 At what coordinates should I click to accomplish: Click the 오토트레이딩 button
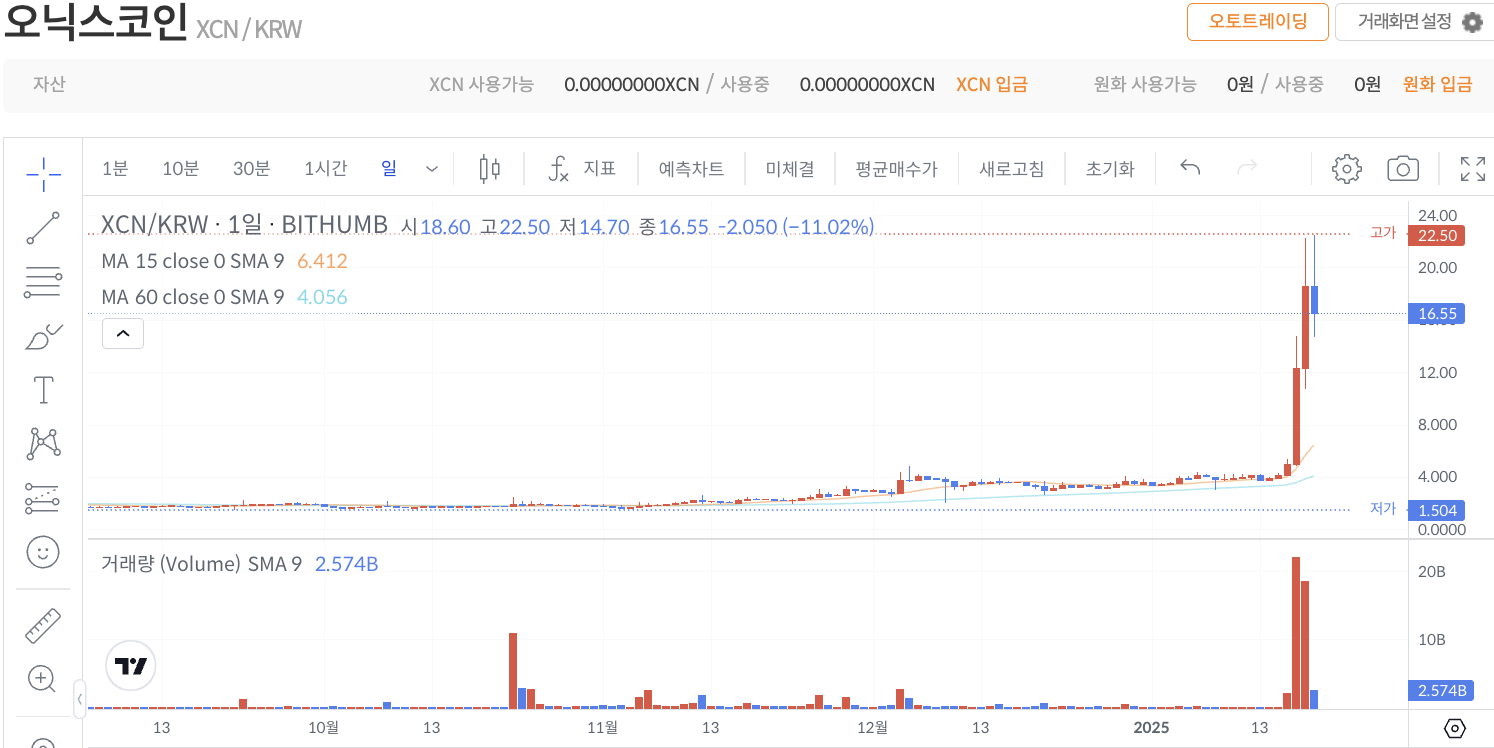coord(1257,21)
